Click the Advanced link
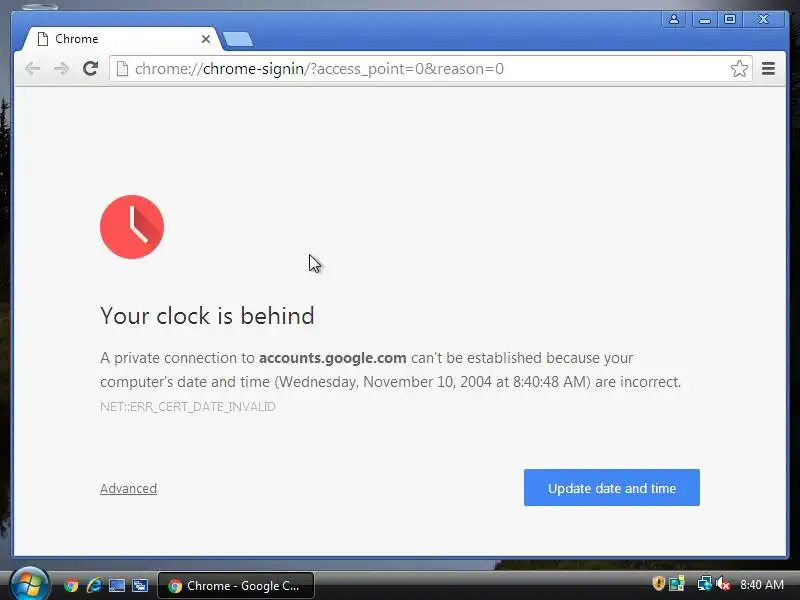The width and height of the screenshot is (800, 600). coord(129,488)
